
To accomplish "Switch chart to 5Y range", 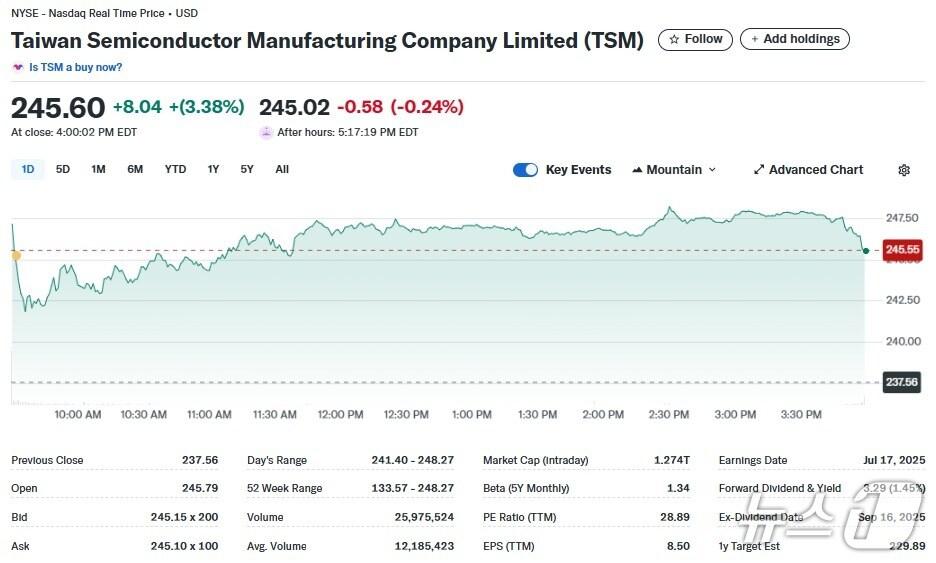I will click(x=247, y=169).
